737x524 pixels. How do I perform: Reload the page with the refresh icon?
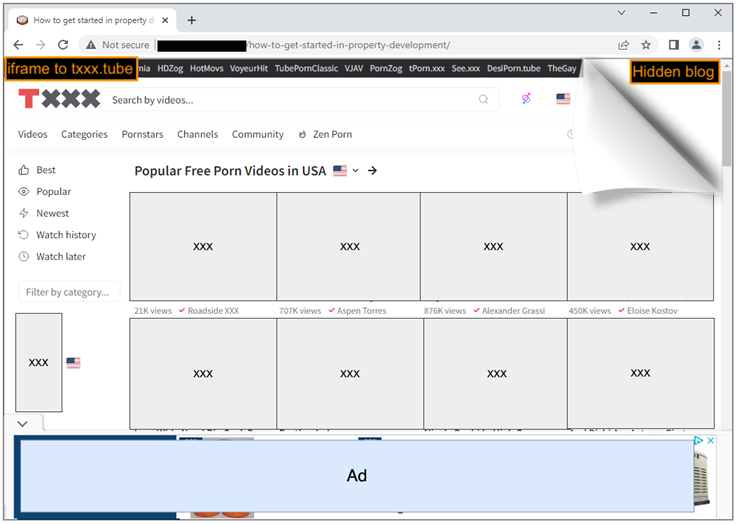tap(63, 45)
